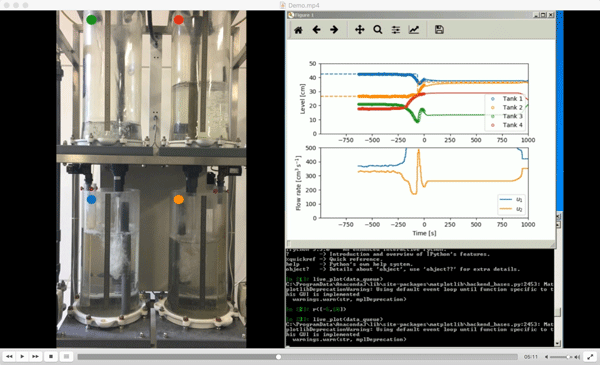The width and height of the screenshot is (600, 365).
Task: Open the Edit axis and curve parameters icon
Action: 414,30
